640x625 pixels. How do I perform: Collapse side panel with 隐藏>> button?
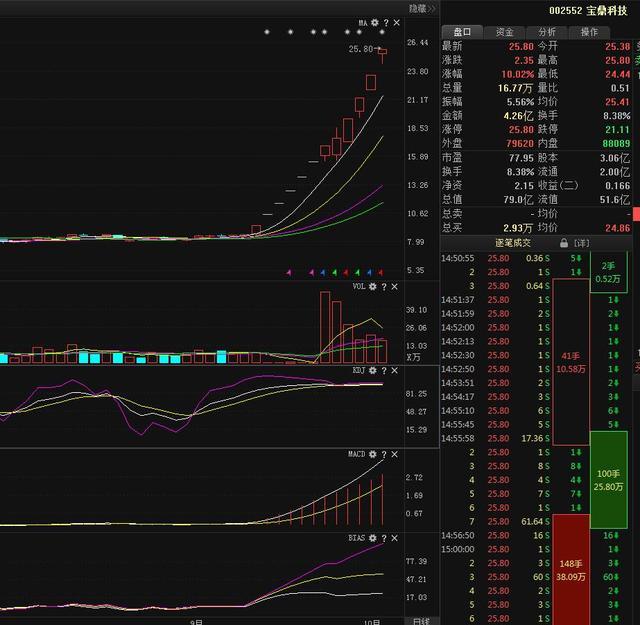pyautogui.click(x=422, y=9)
